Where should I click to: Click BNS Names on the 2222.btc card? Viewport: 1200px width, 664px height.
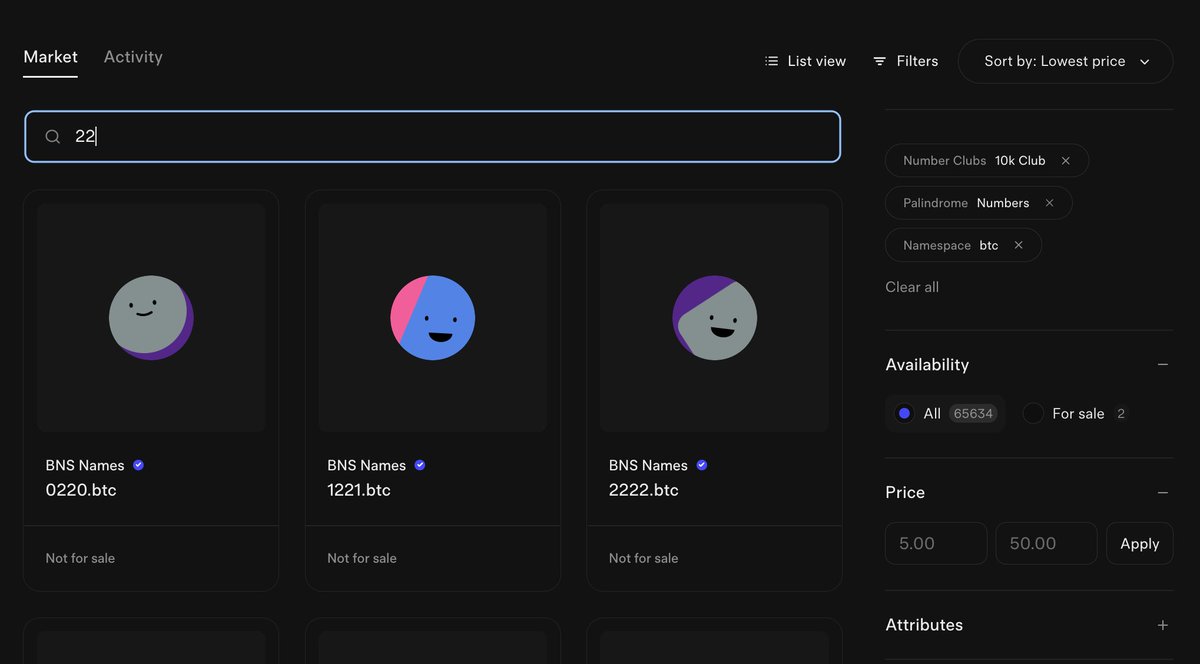pyautogui.click(x=649, y=465)
